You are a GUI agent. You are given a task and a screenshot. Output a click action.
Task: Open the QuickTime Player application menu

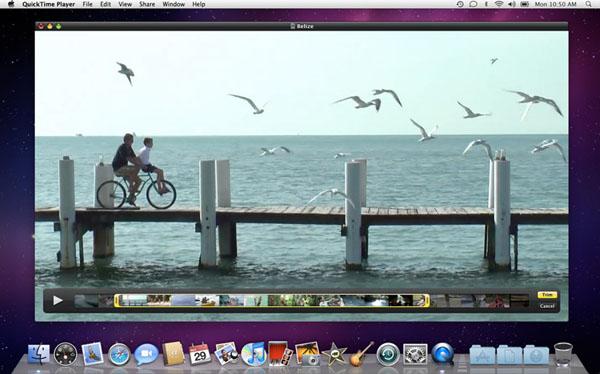point(49,4)
